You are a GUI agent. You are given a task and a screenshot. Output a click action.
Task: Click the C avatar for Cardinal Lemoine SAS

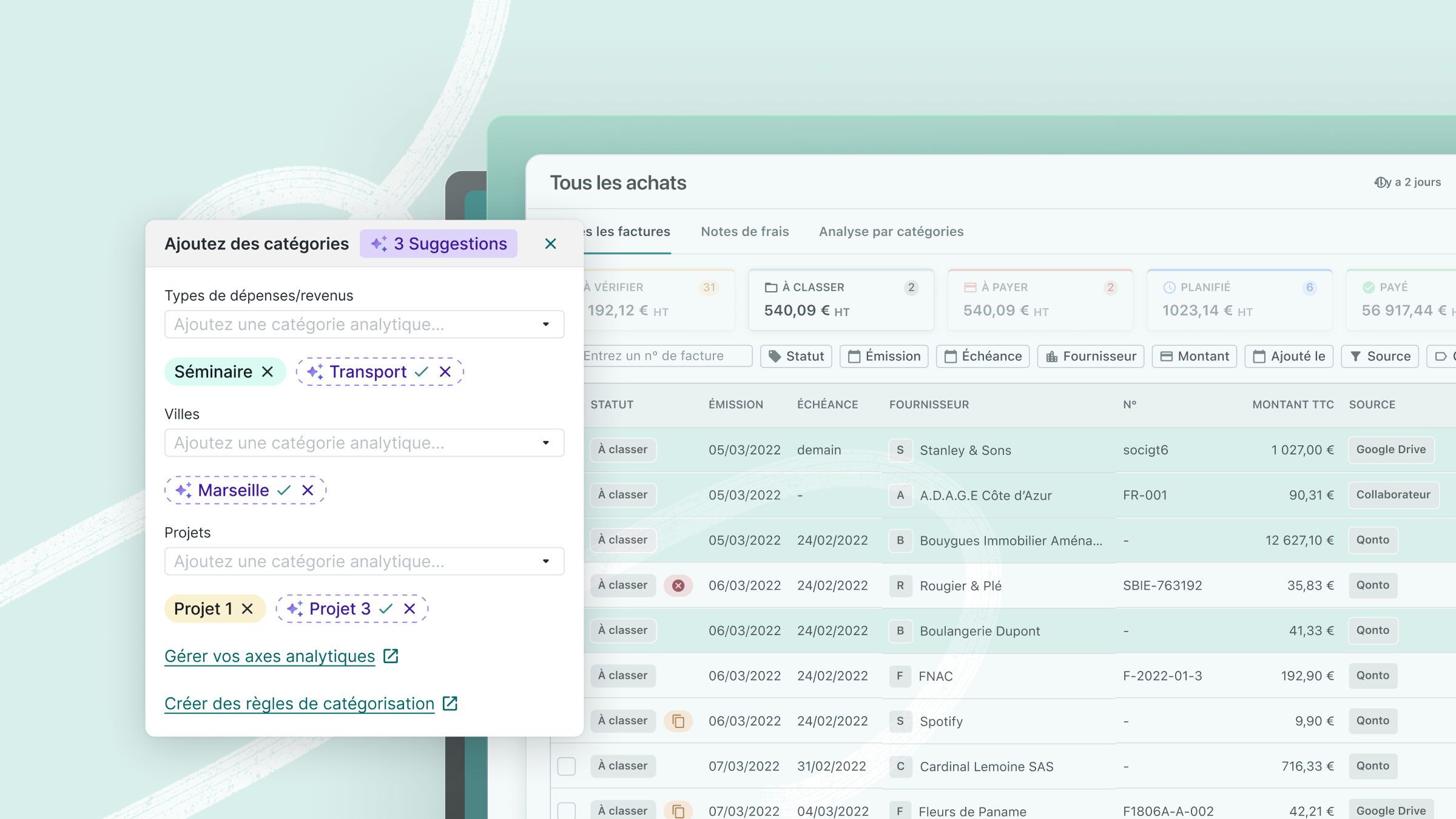tap(900, 767)
